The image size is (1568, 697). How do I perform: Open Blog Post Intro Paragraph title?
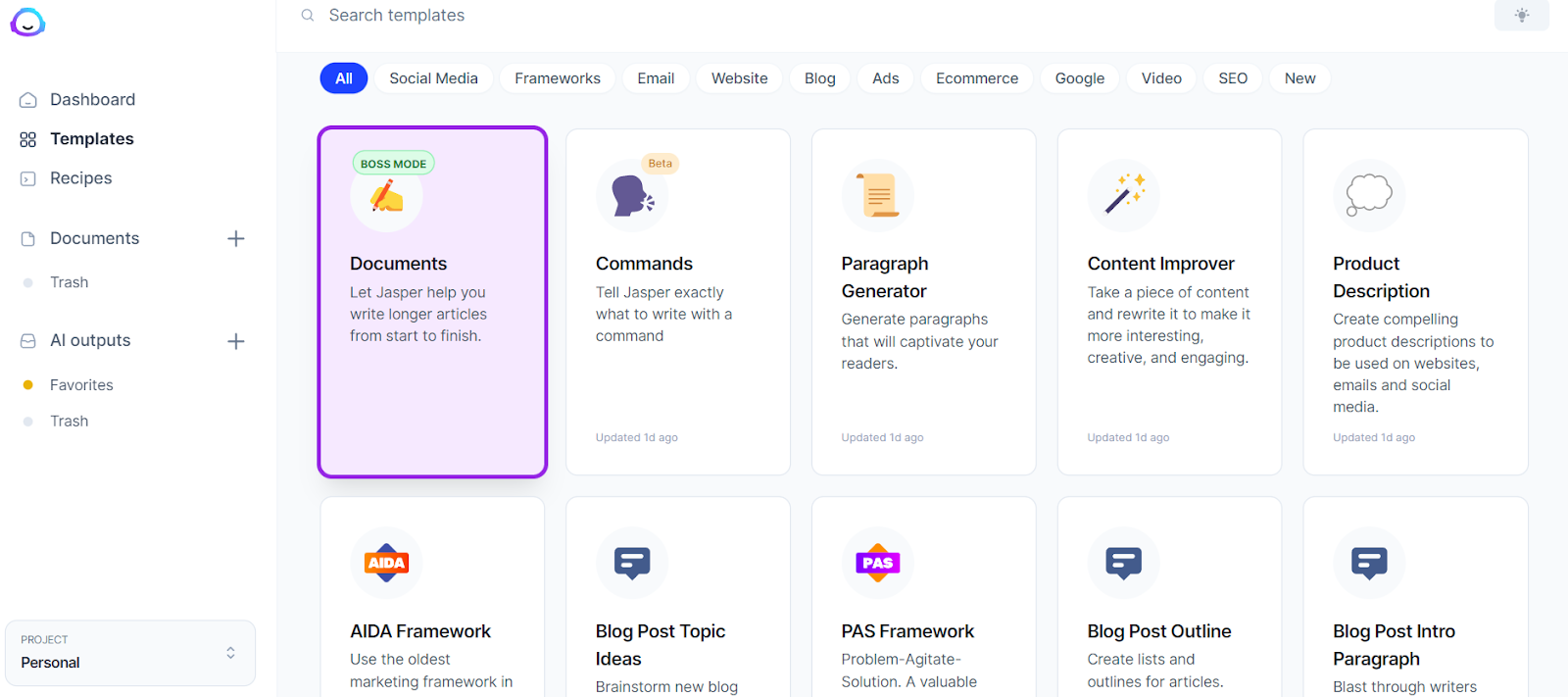(x=1394, y=645)
